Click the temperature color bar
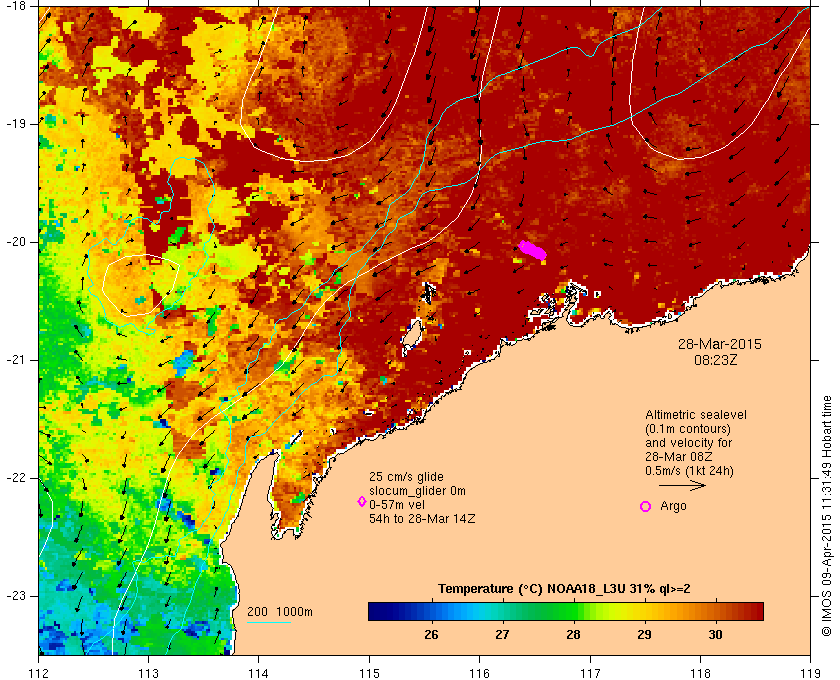The height and width of the screenshot is (680, 840). pos(566,611)
